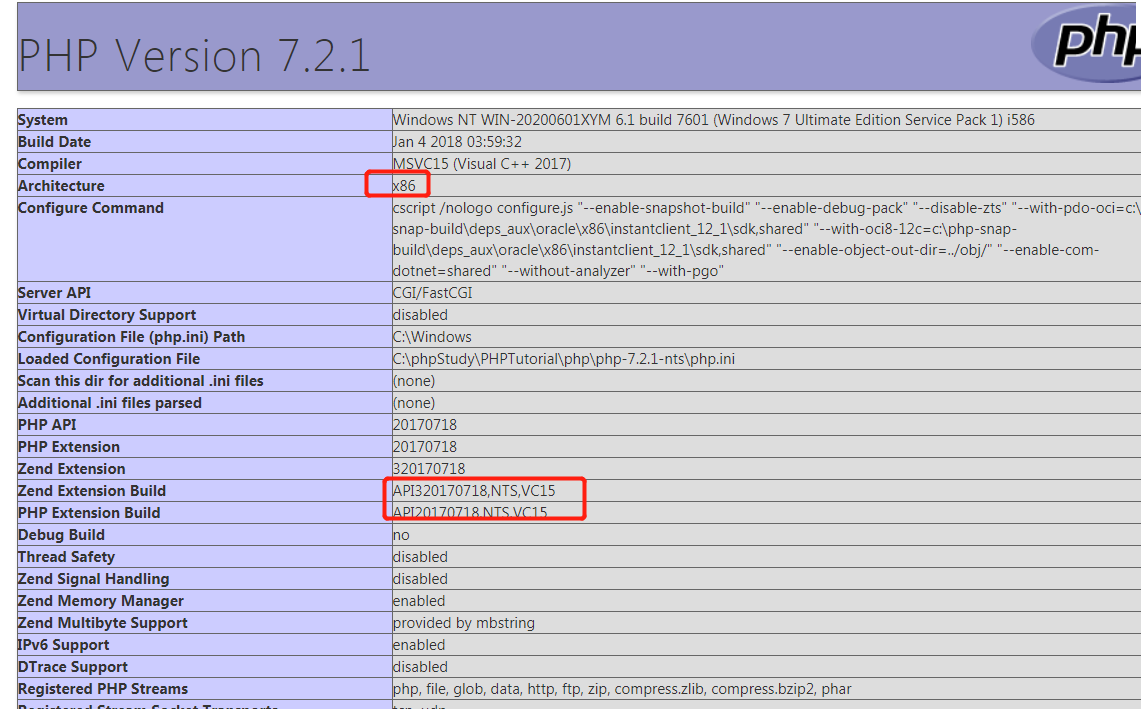Select the "320170718" Zend Extension value

tap(429, 469)
